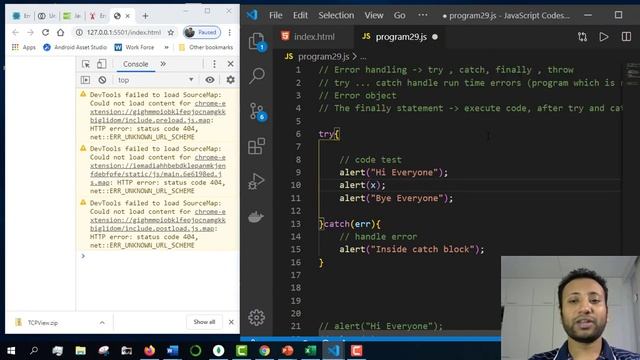Open the Edit menu in VS Code

coord(300,15)
